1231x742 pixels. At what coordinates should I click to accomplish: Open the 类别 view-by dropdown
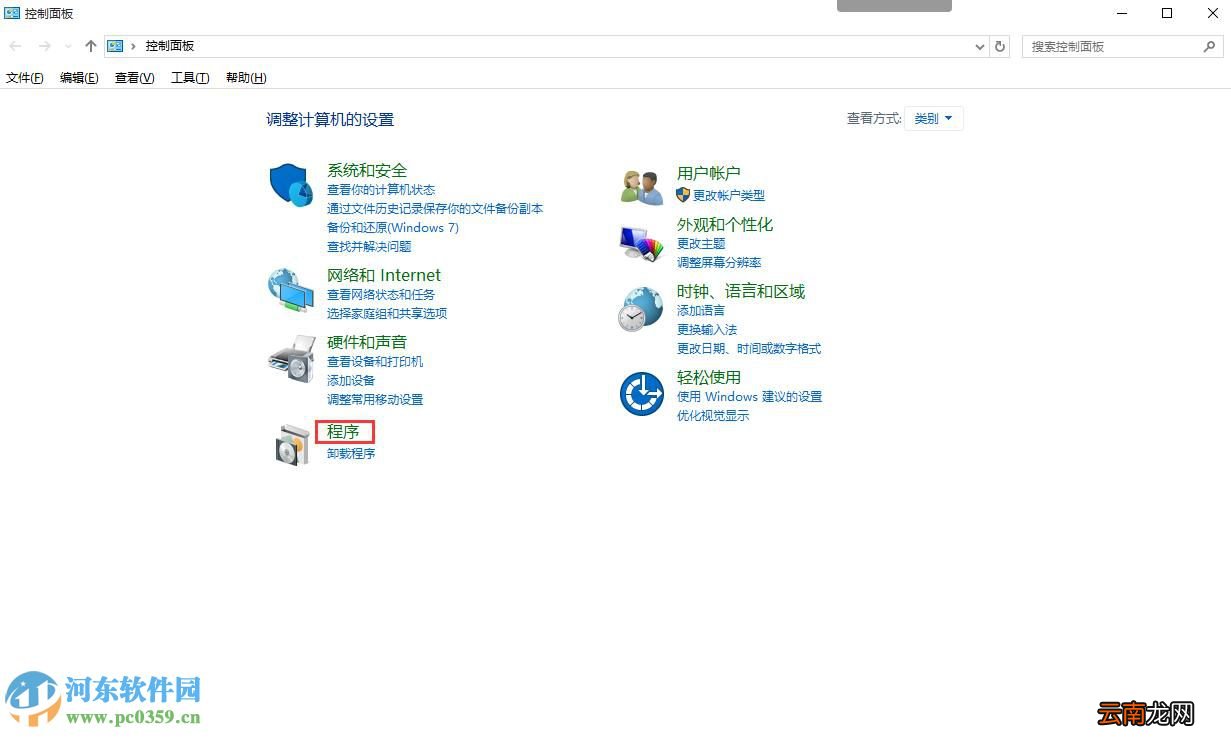pyautogui.click(x=934, y=118)
